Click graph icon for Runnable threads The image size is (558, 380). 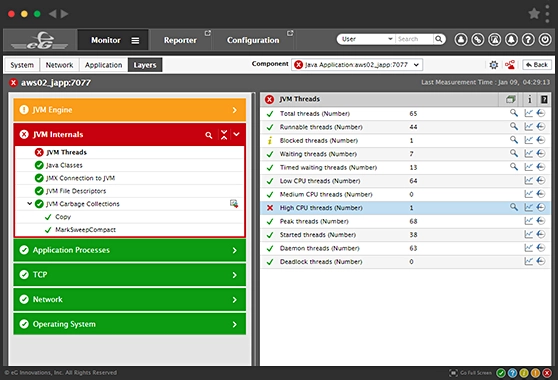(528, 127)
